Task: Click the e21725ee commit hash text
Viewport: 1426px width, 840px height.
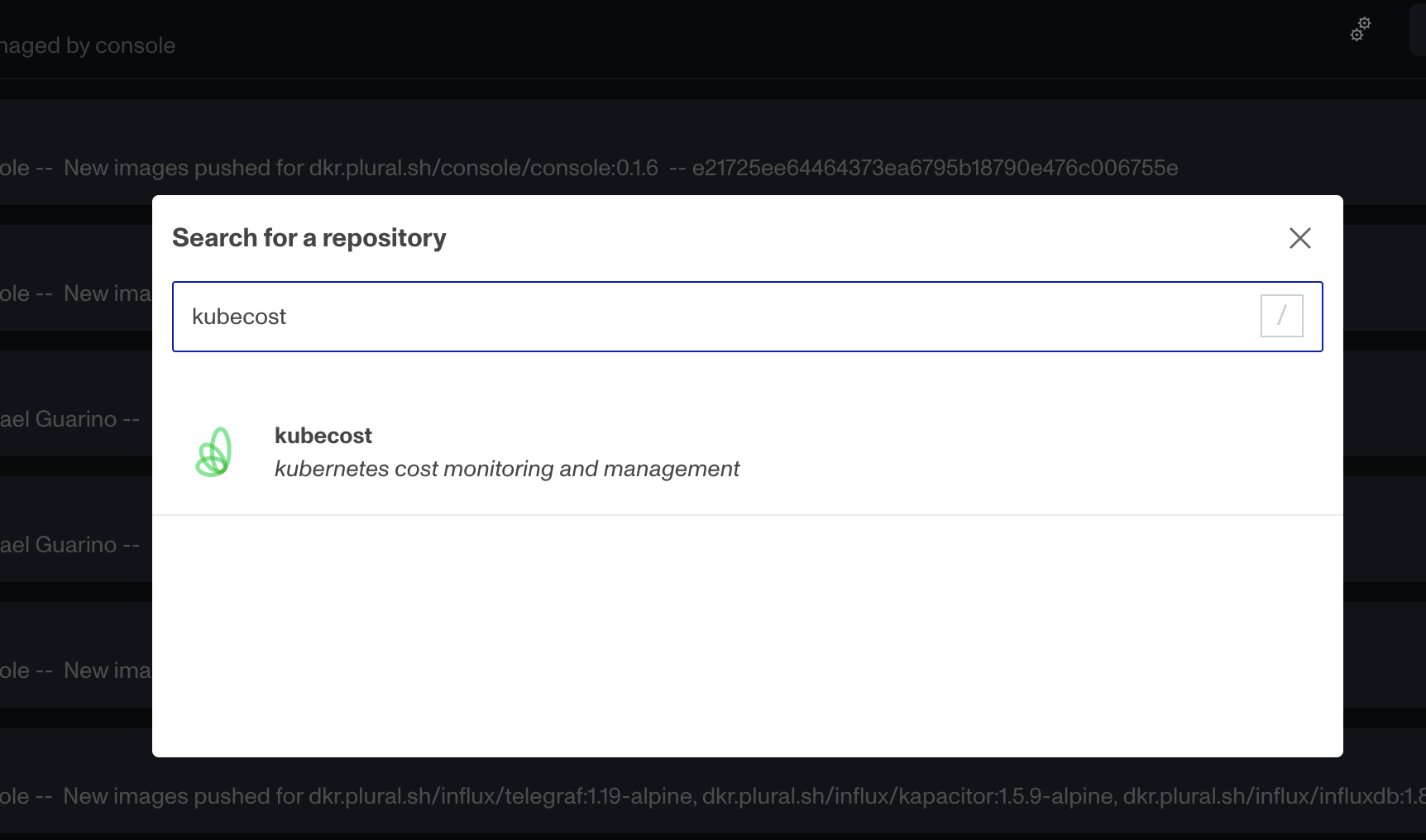Action: [935, 168]
